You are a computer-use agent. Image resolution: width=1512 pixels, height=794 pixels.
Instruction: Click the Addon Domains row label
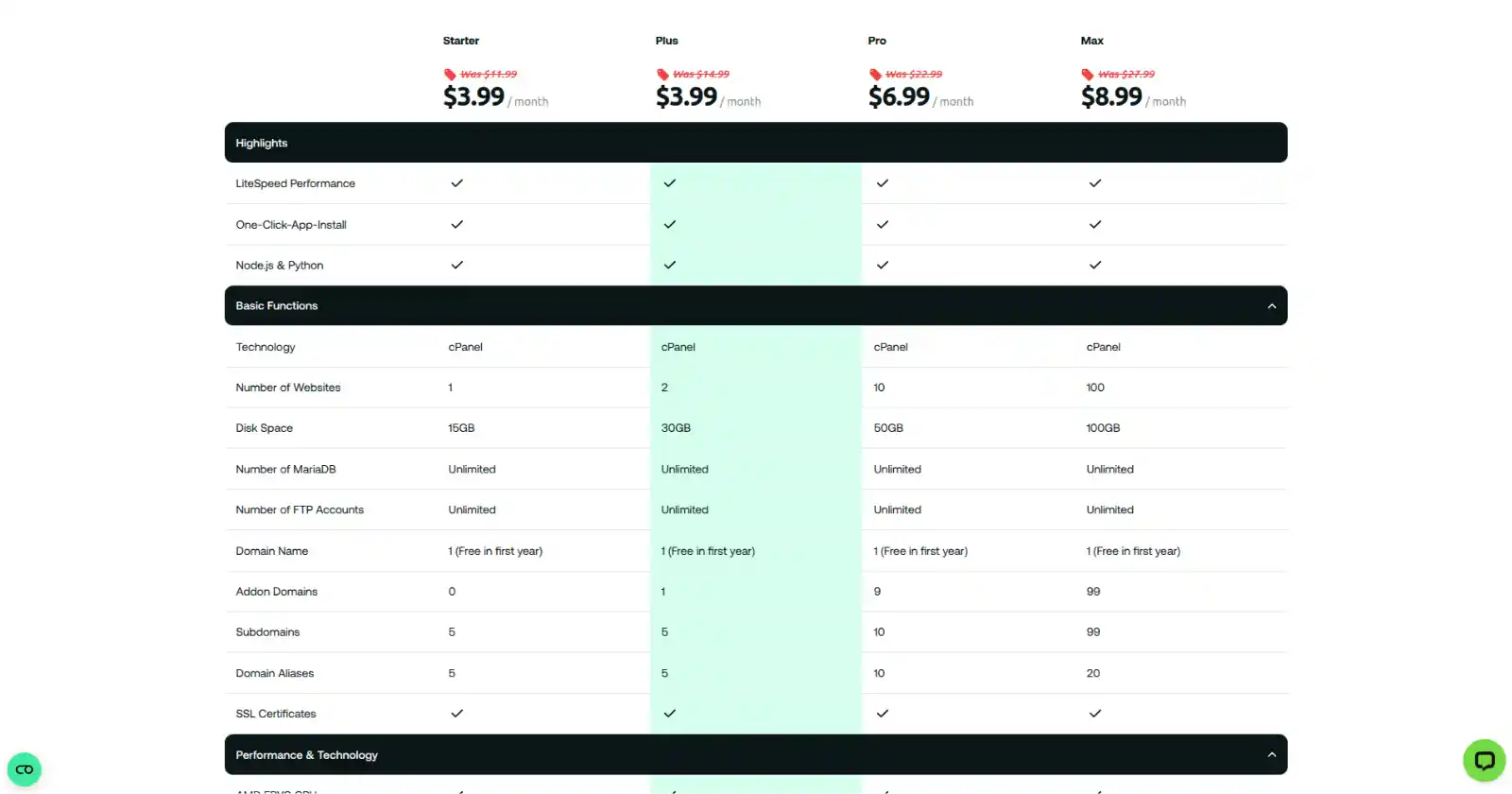(x=277, y=592)
